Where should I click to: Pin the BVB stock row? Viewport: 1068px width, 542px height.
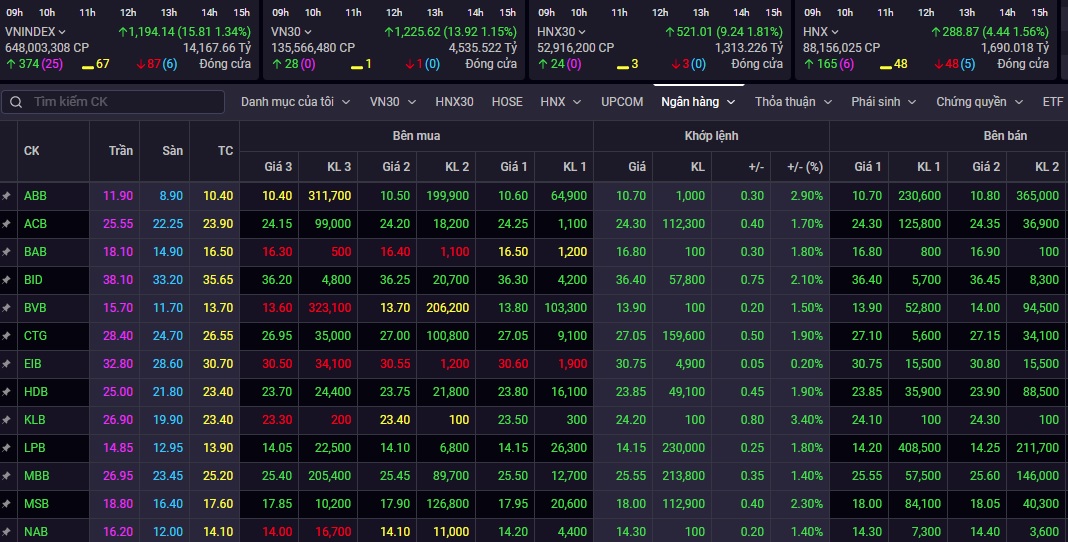(x=6, y=308)
